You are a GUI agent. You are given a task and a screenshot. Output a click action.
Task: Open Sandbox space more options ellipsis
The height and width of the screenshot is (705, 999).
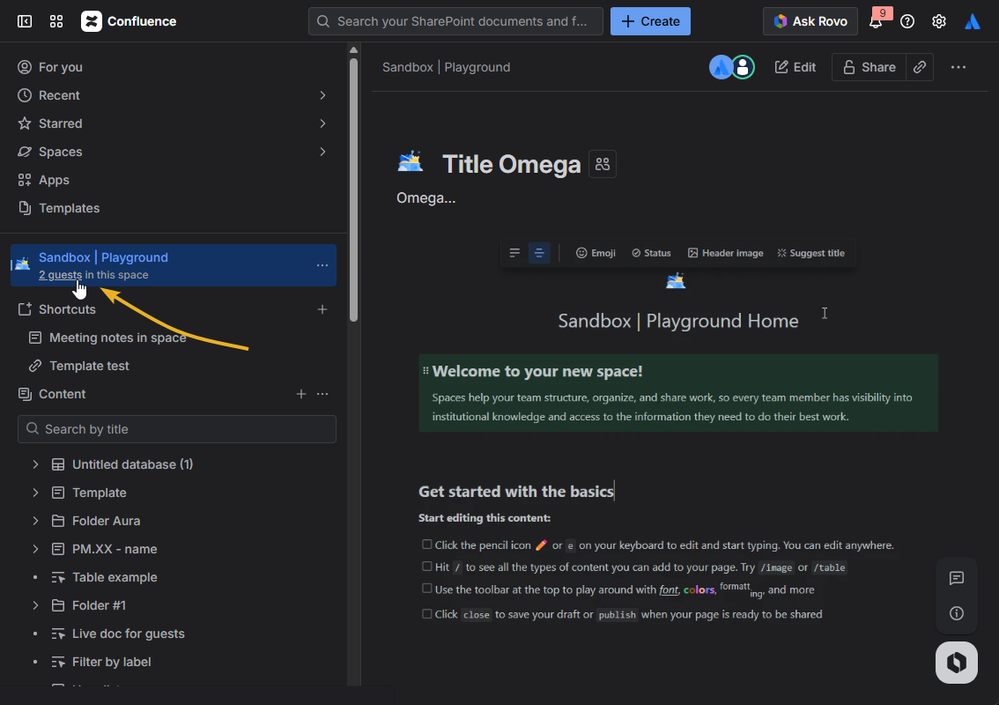322,265
